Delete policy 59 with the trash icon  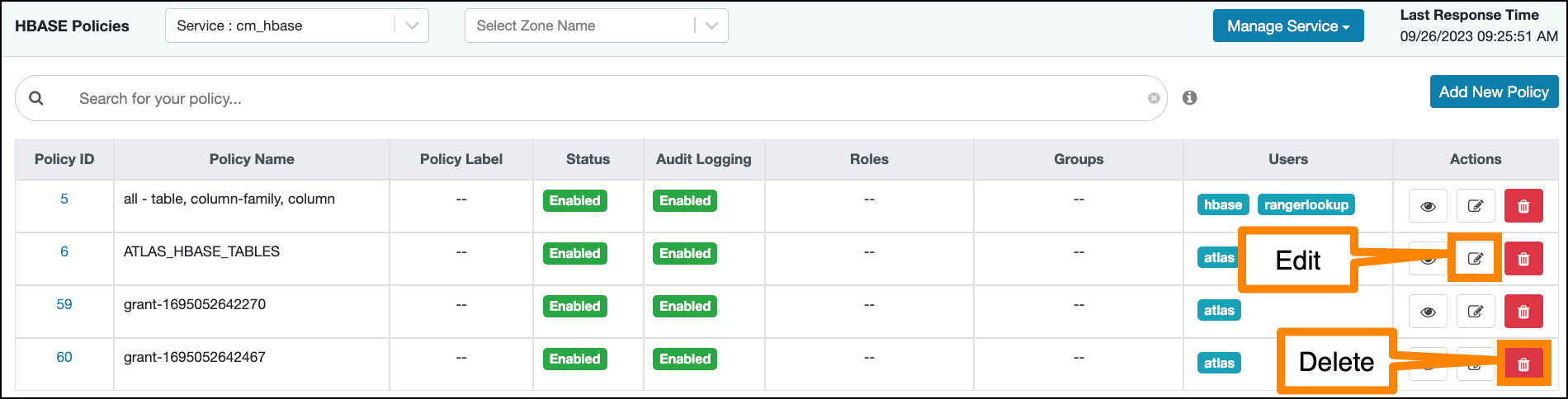click(x=1523, y=312)
